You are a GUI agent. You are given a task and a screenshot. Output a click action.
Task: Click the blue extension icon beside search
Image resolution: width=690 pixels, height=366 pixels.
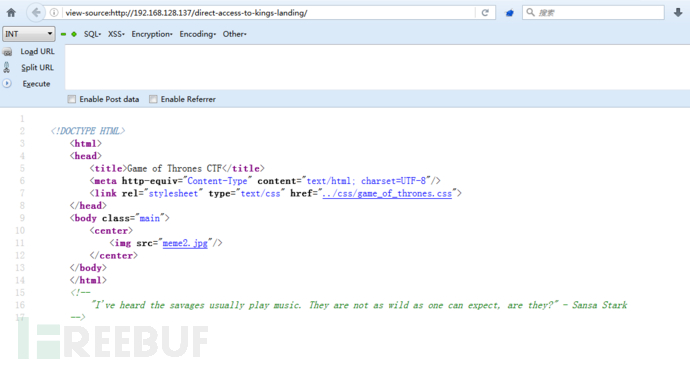click(509, 13)
